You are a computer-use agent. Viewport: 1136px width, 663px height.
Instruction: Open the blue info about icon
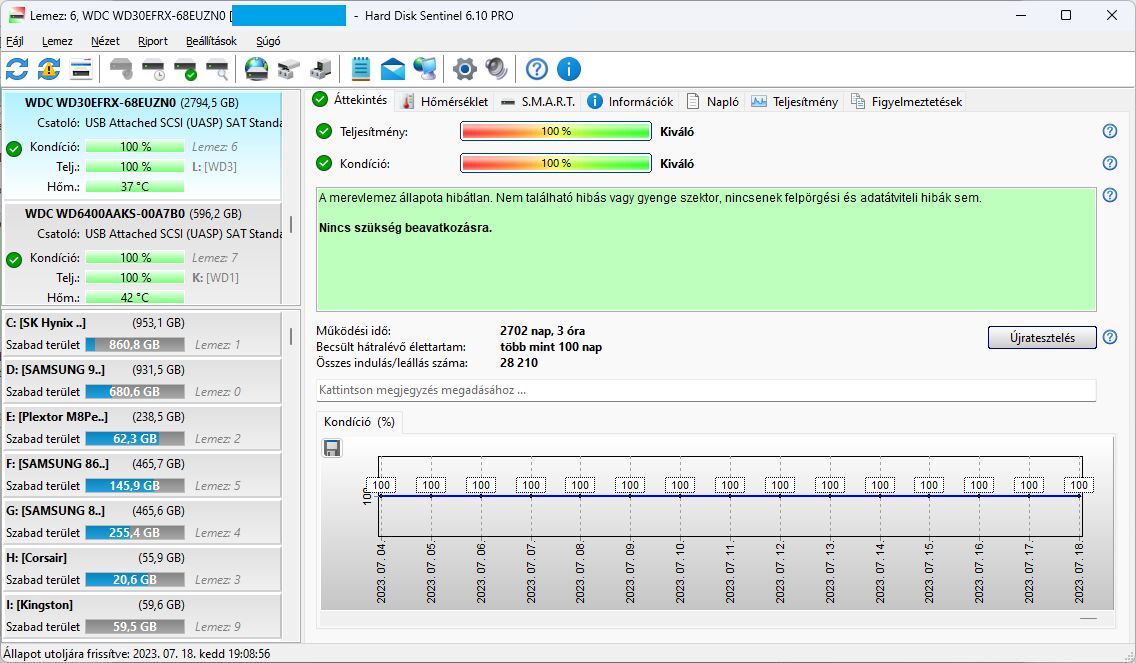pos(569,70)
